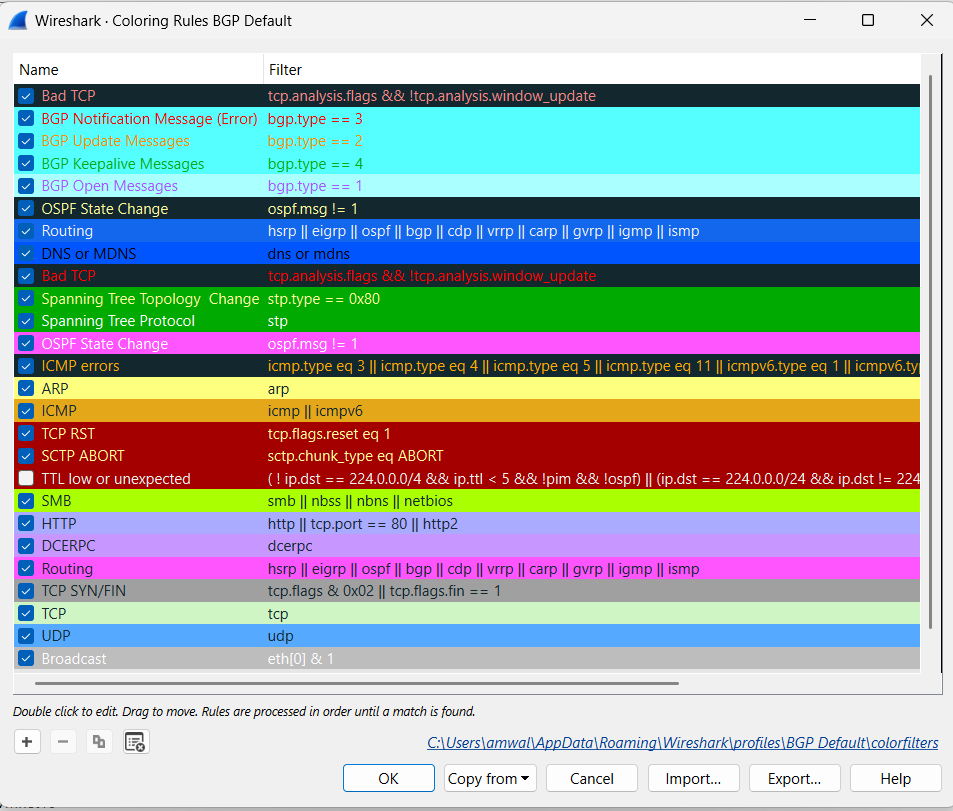This screenshot has height=811, width=953.
Task: Select the orange ICMP rule name
Action: 58,411
